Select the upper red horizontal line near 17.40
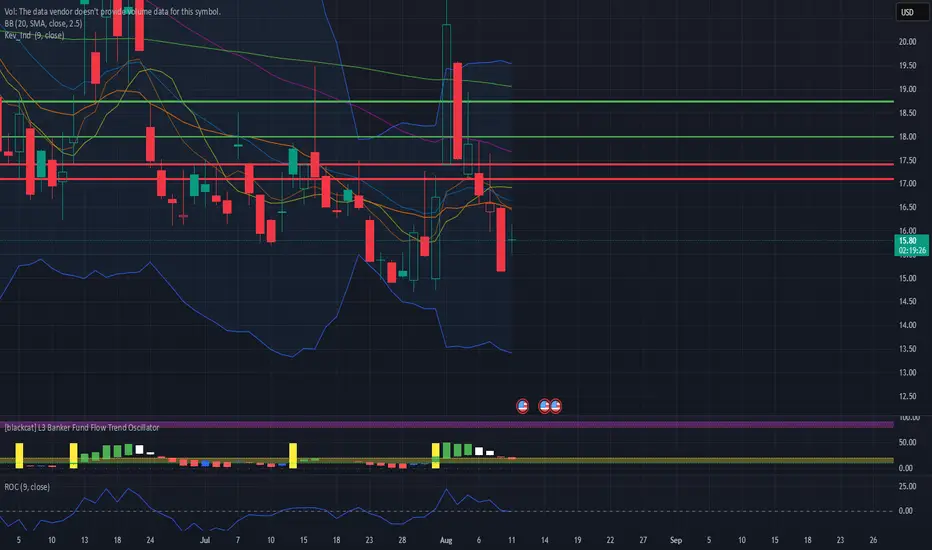Screen dimensions: 932x550 (447, 165)
